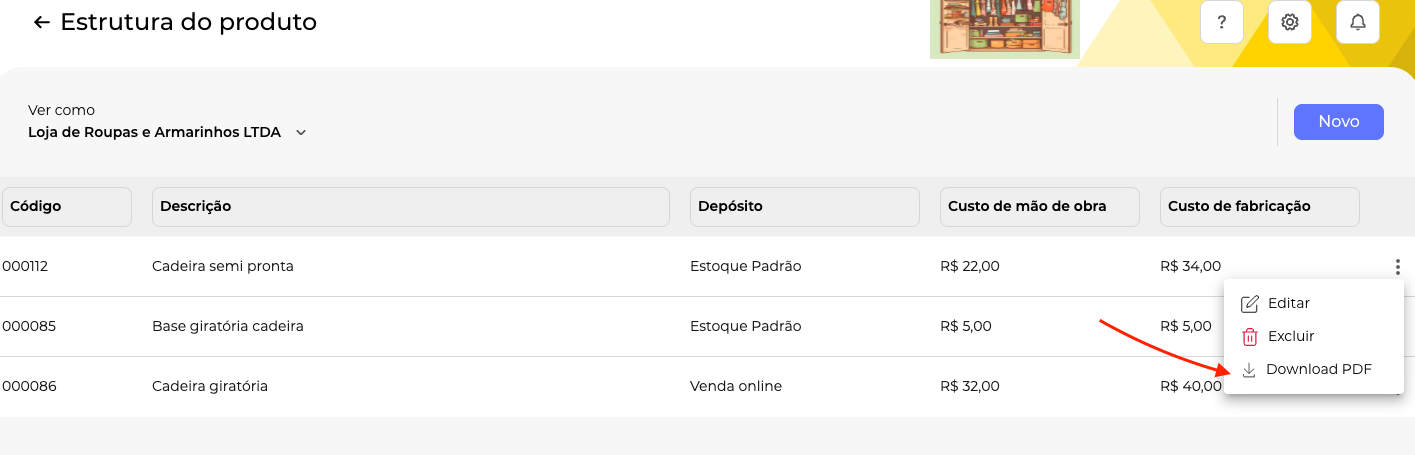This screenshot has height=455, width=1415.
Task: Click the Descrição column filter field
Action: (x=410, y=207)
